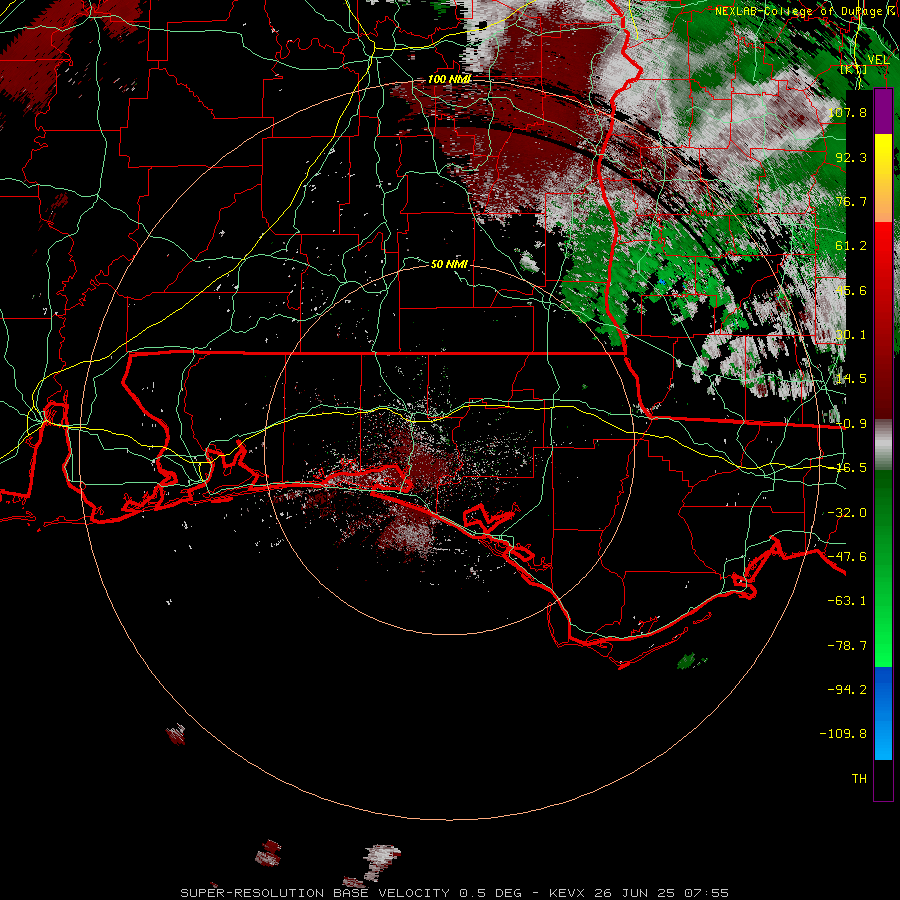Image resolution: width=900 pixels, height=900 pixels.
Task: Select the purple segment of the color bar
Action: click(x=883, y=112)
